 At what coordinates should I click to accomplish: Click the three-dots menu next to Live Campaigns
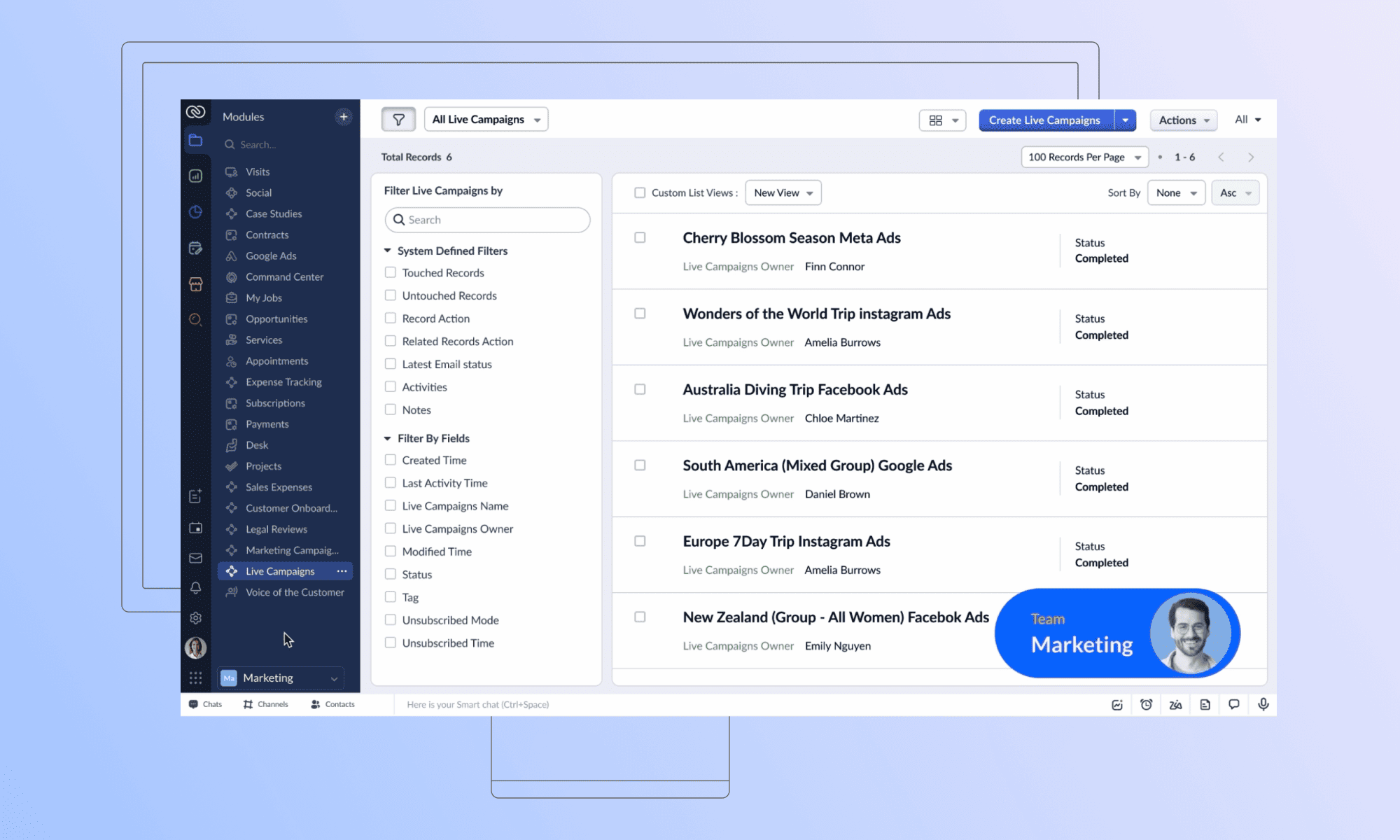coord(342,571)
